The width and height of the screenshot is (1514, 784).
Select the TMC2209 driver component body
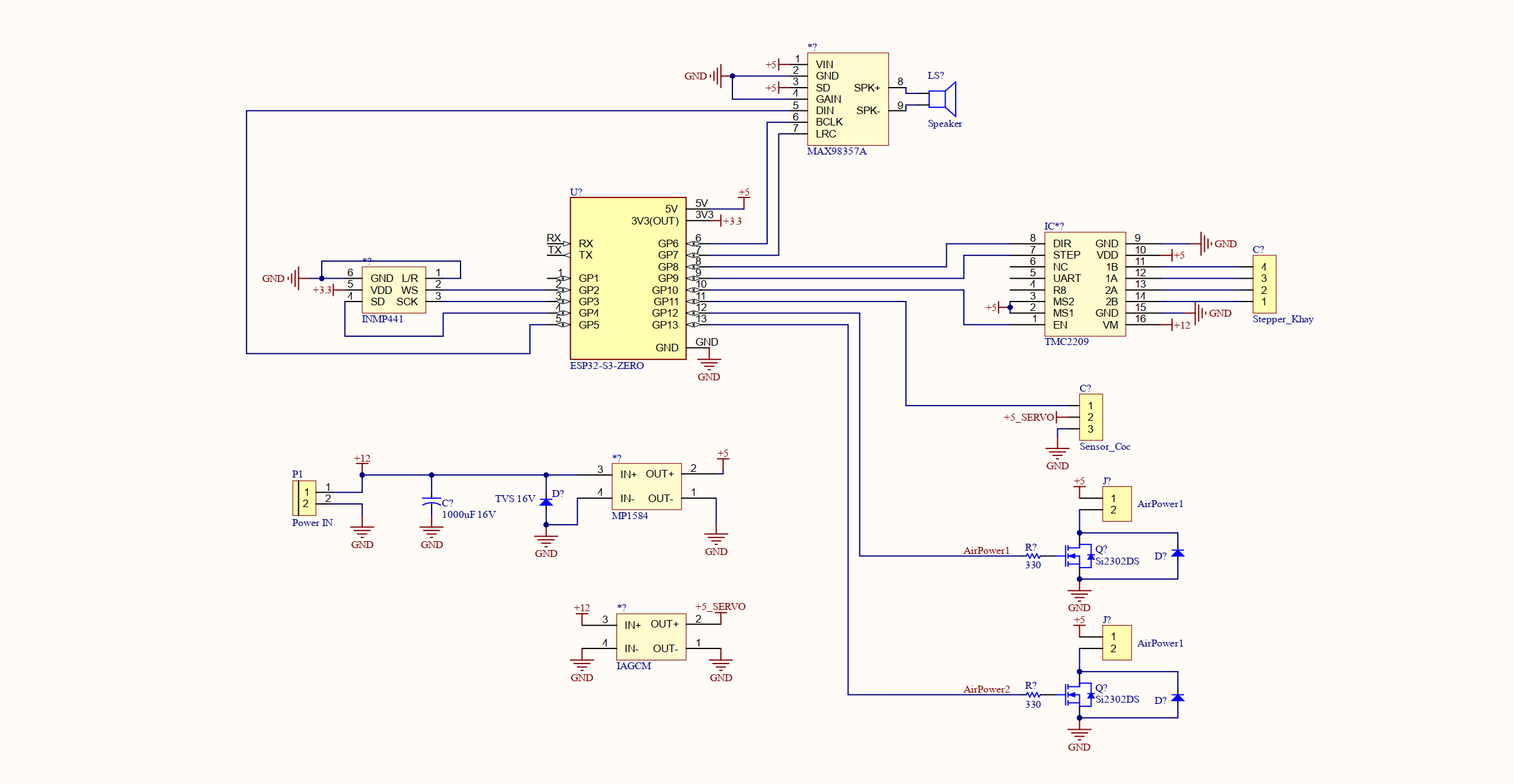pos(1085,284)
